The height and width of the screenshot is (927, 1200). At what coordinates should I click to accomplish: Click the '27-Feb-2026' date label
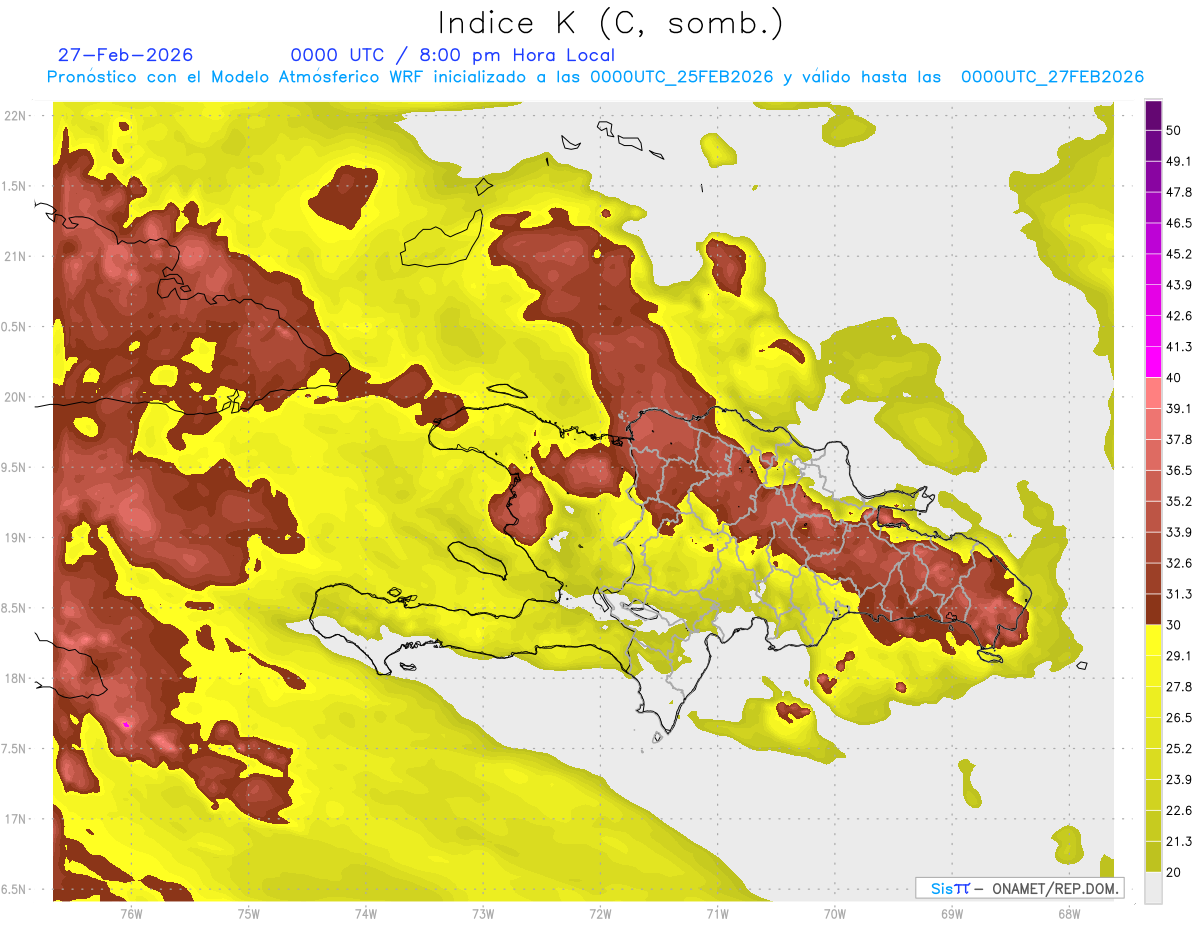tap(126, 55)
